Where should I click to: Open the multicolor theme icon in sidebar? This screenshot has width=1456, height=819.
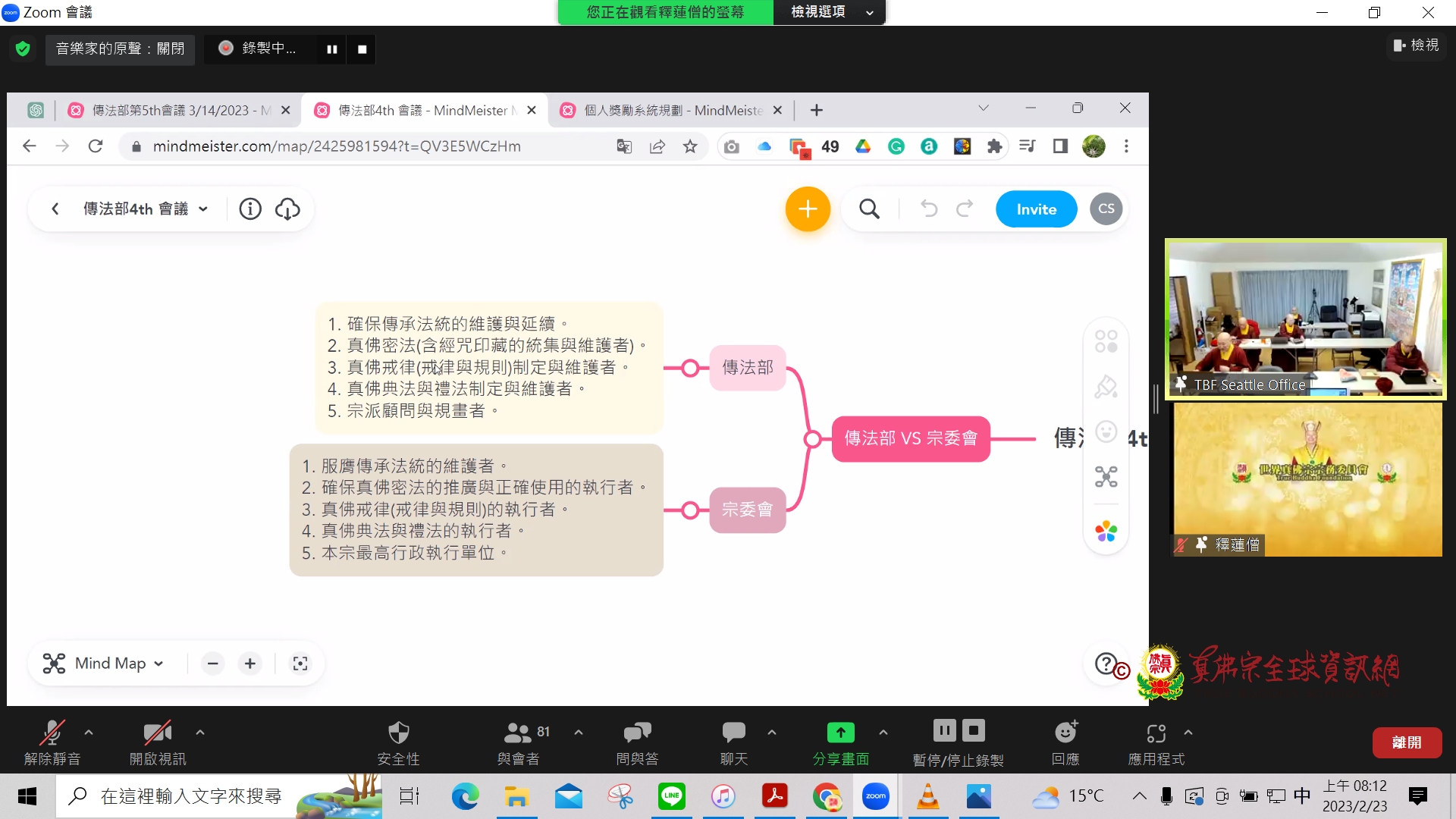[1106, 532]
